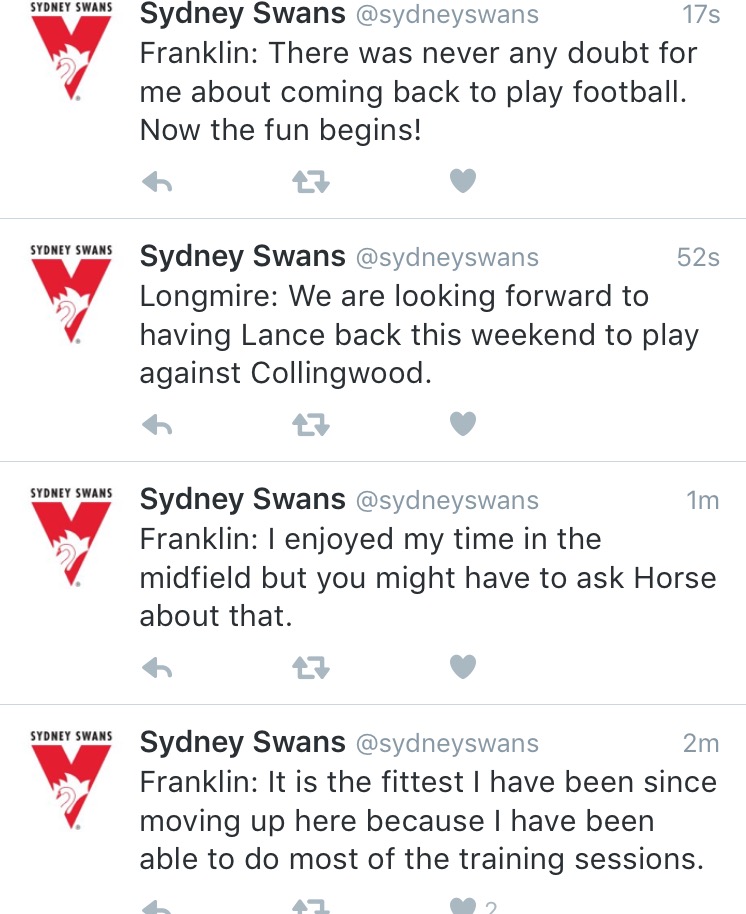Like the tweet about asking Horse
Screen dimensions: 746x914
(463, 667)
